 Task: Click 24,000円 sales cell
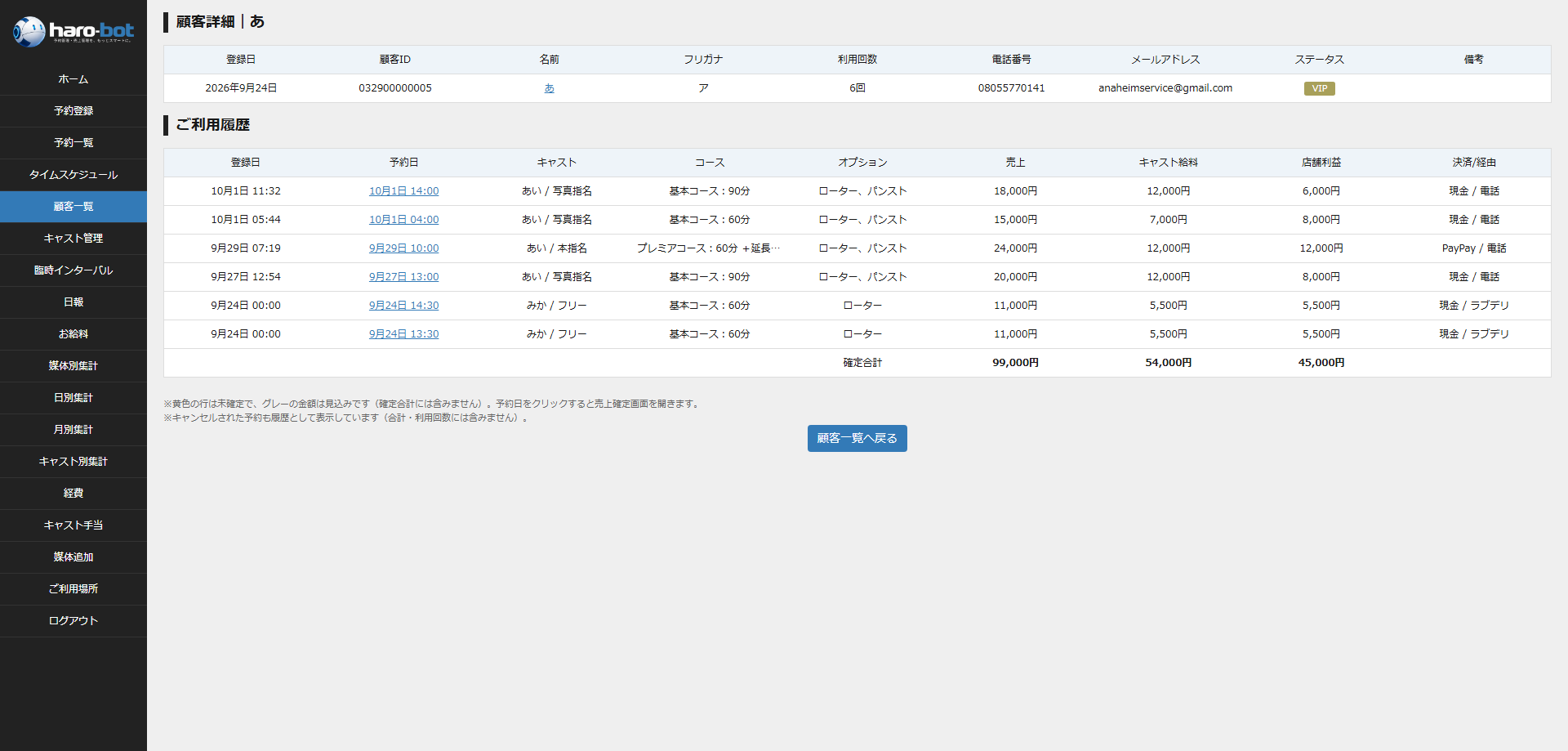(1015, 248)
